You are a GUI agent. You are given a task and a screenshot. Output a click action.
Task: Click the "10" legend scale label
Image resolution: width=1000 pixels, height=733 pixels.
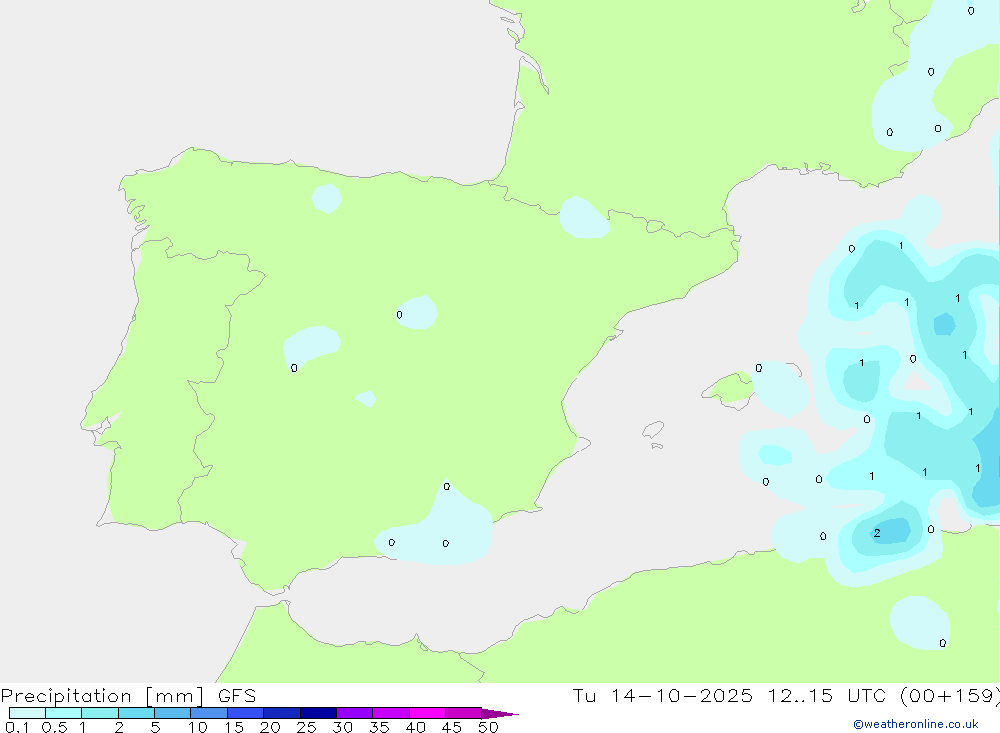pos(198,727)
